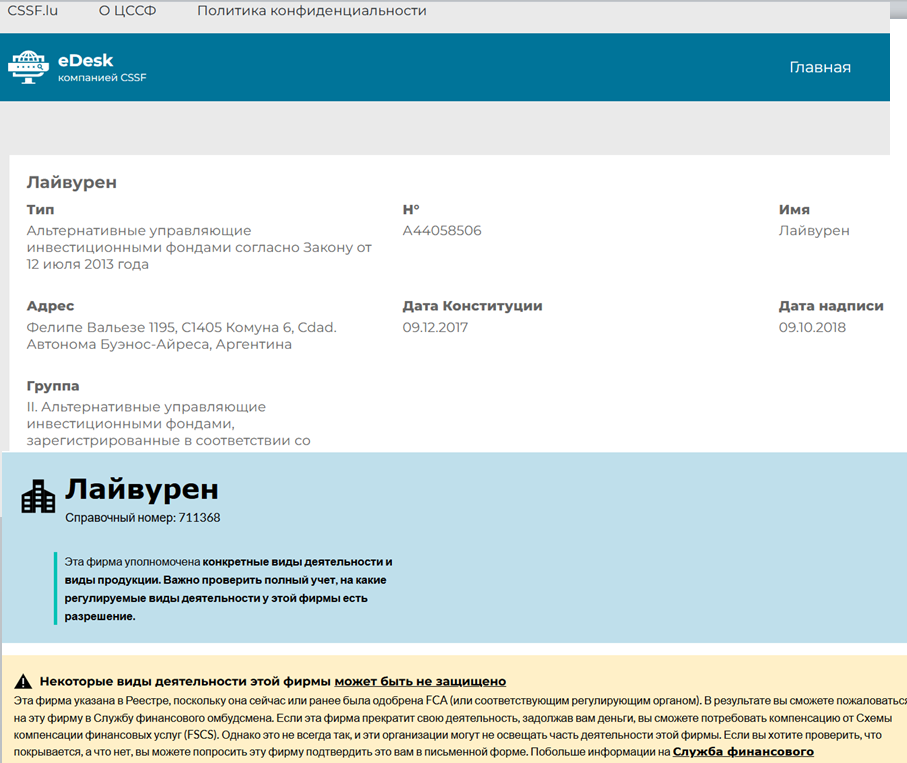This screenshot has height=763, width=907.
Task: Click the Дата надписи label
Action: 831,306
